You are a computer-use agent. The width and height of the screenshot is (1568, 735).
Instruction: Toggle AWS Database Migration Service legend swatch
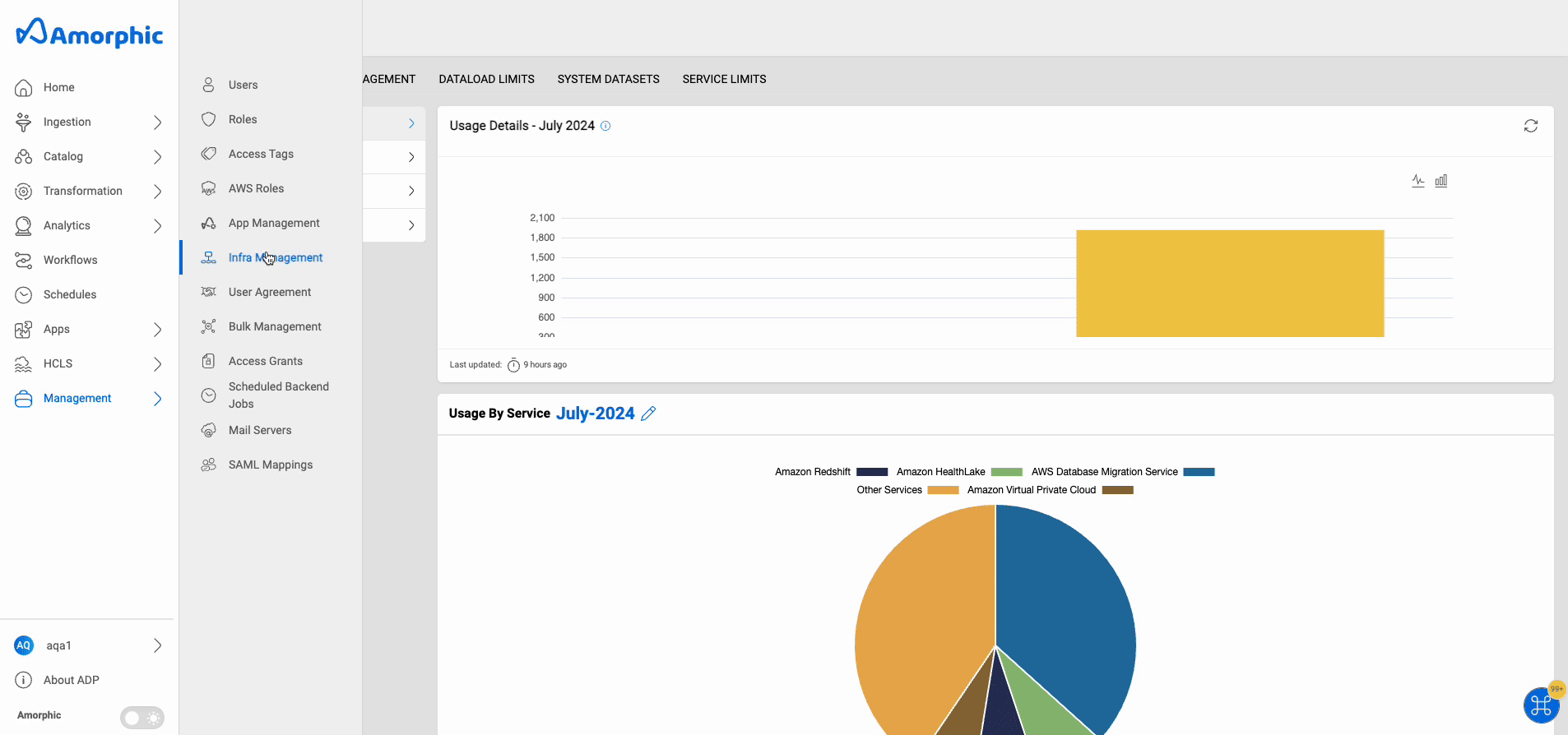click(x=1199, y=472)
